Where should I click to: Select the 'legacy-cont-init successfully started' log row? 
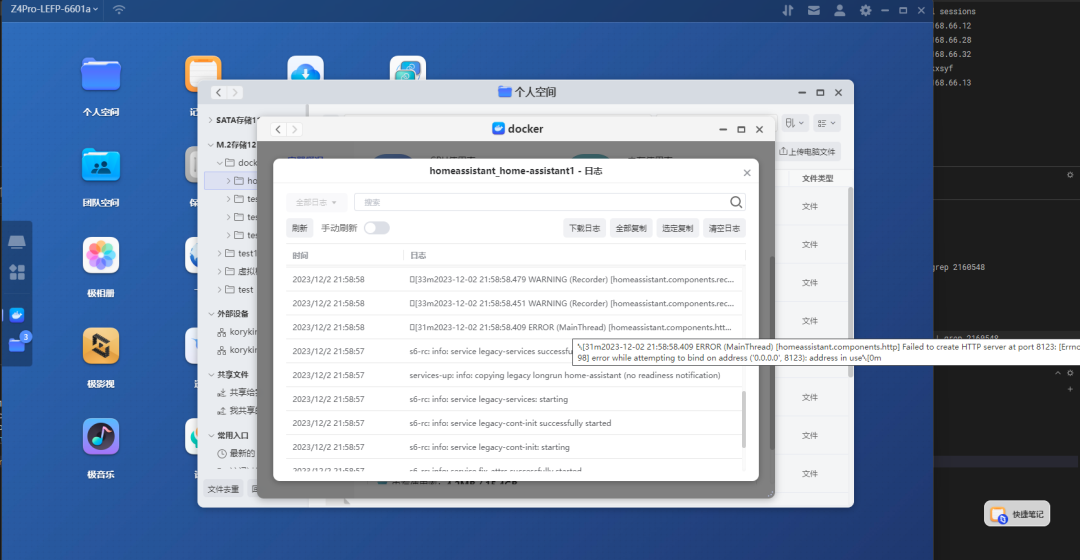[515, 423]
